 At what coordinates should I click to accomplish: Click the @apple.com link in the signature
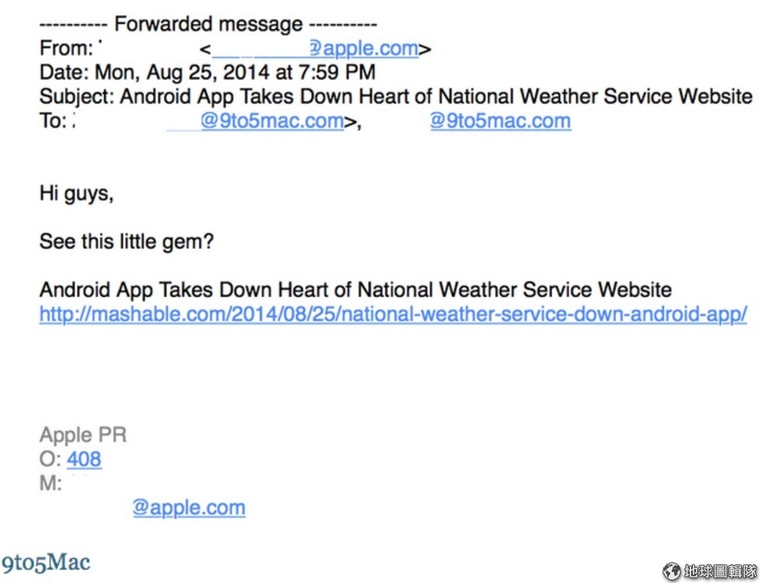189,508
